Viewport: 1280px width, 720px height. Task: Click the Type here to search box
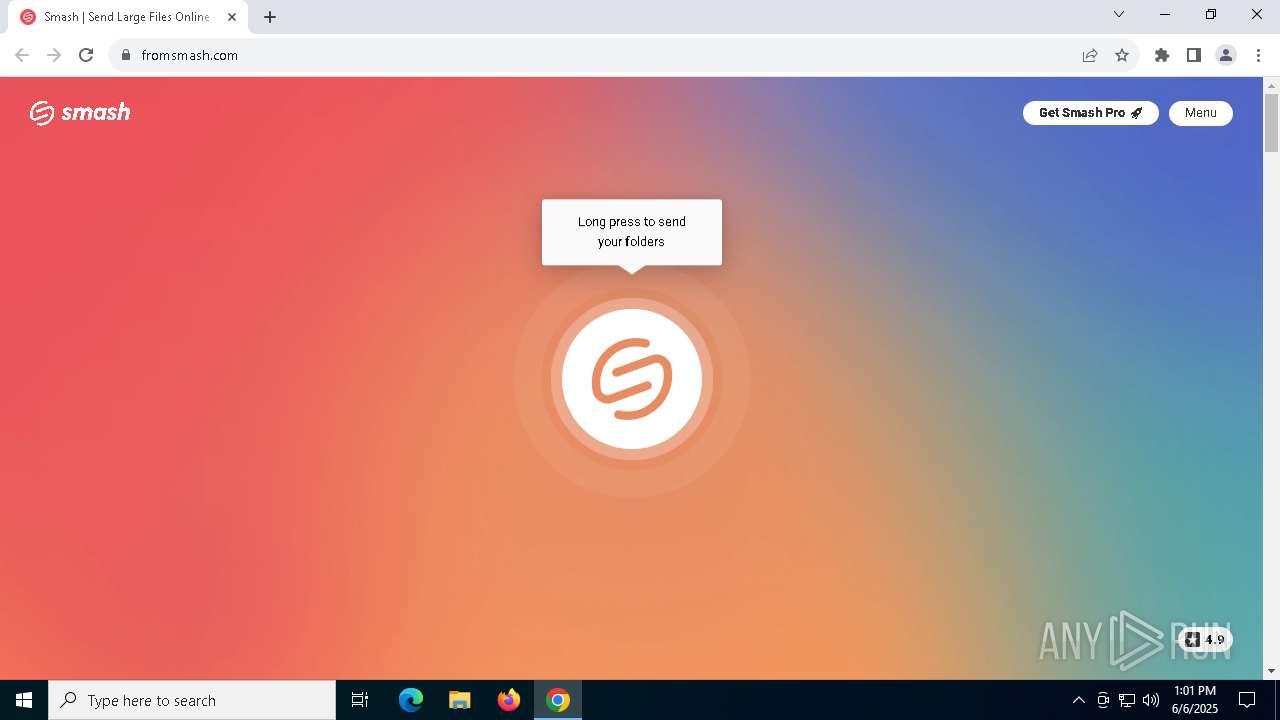(192, 700)
